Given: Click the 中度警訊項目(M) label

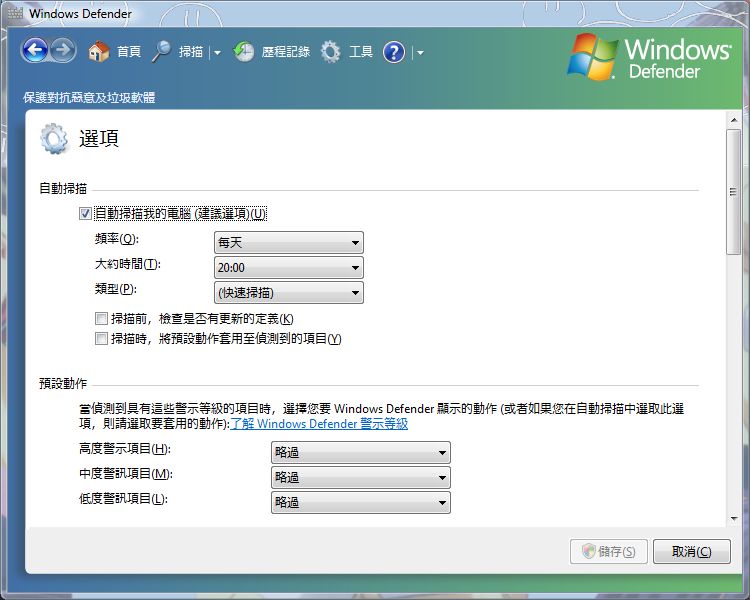Looking at the screenshot, I should coord(126,474).
